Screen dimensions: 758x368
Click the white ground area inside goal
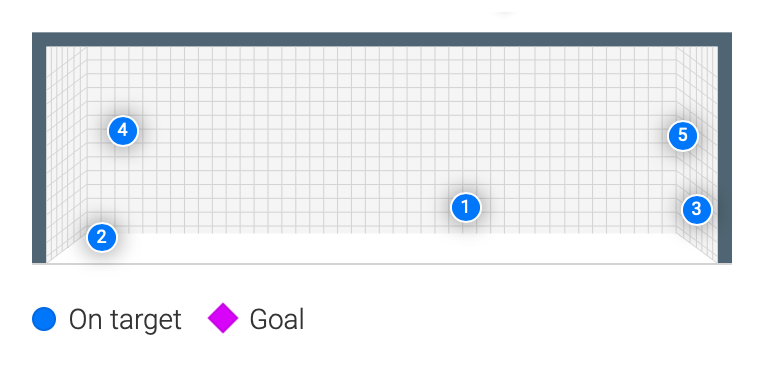[x=382, y=248]
